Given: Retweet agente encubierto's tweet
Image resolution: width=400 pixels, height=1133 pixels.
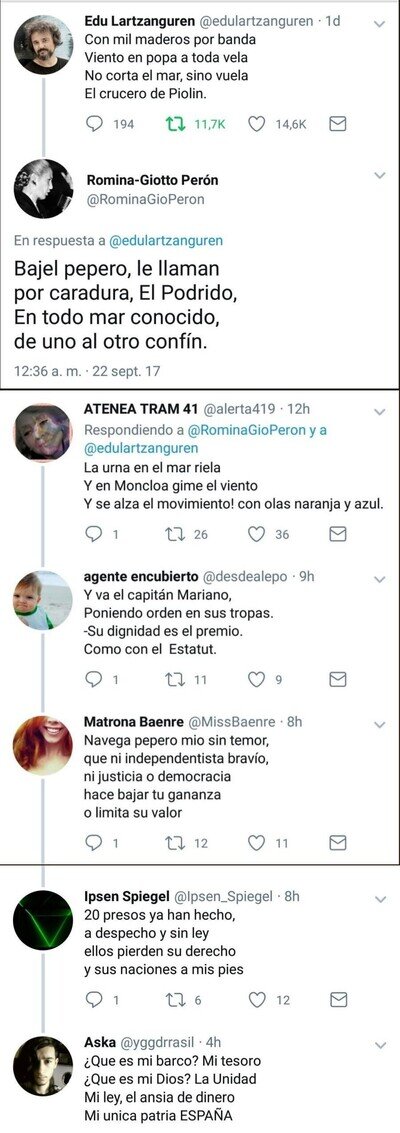Looking at the screenshot, I should 175,679.
